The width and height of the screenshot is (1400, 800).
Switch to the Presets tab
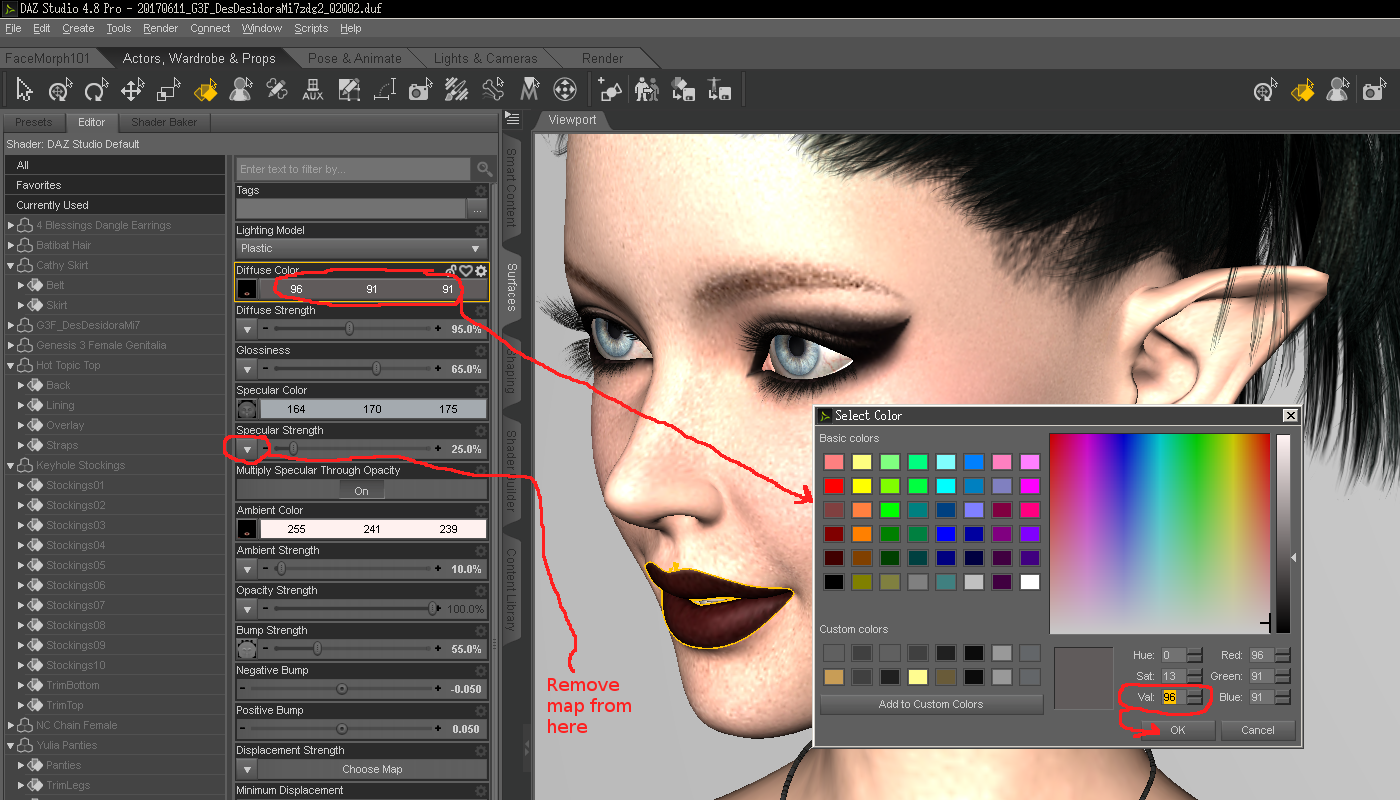click(x=34, y=122)
